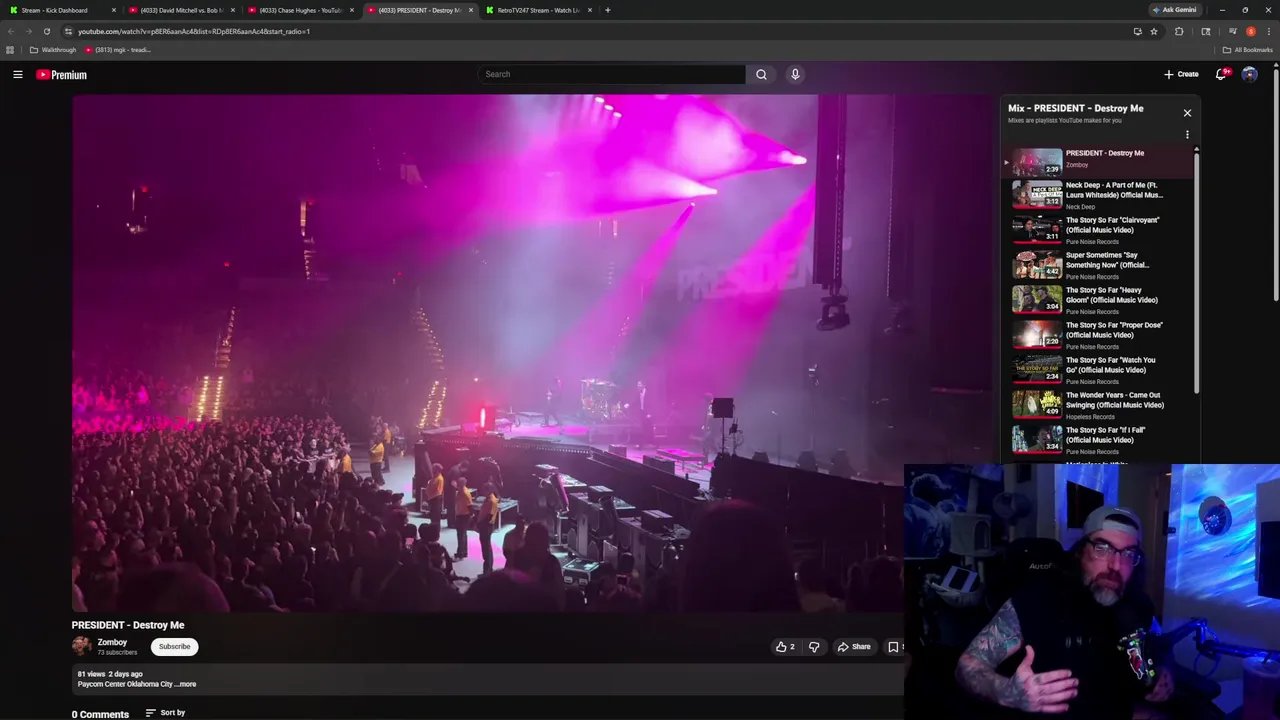Image resolution: width=1280 pixels, height=720 pixels.
Task: Play The Story So Far If I Fall
Action: pos(1098,440)
